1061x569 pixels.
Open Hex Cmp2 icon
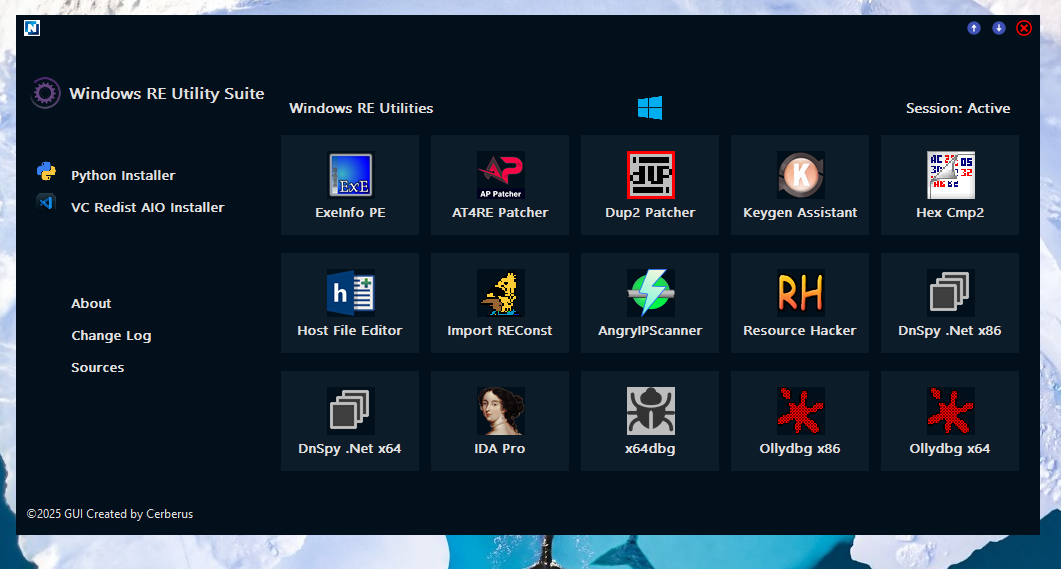951,175
